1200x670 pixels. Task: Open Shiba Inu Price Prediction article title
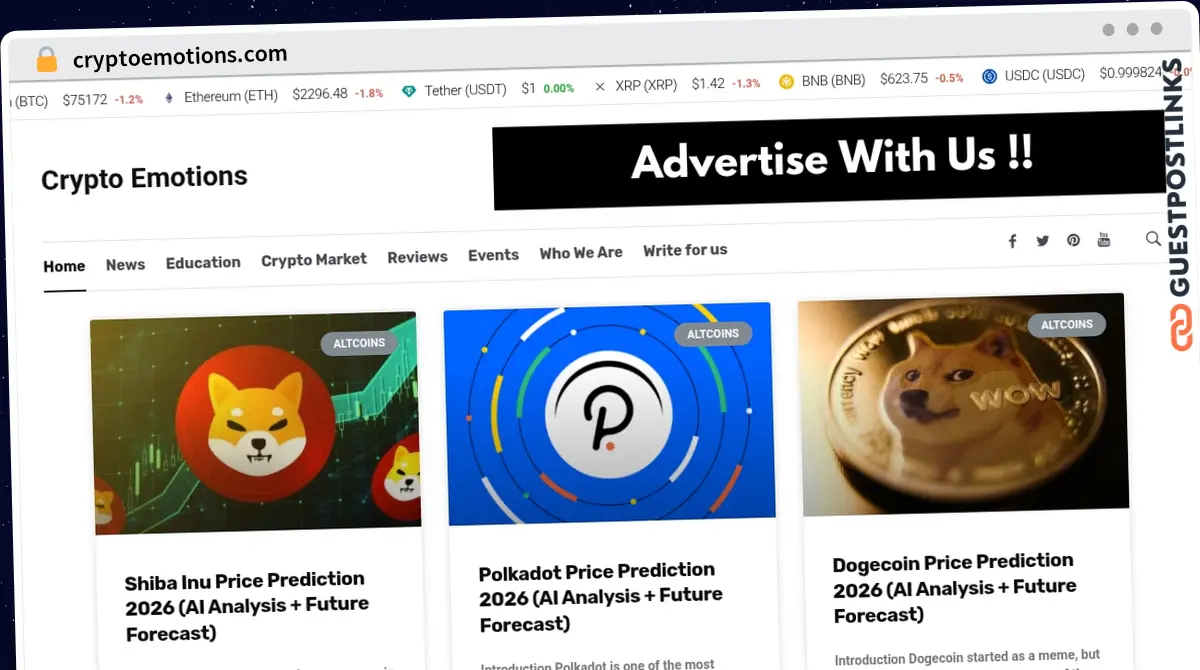247,606
